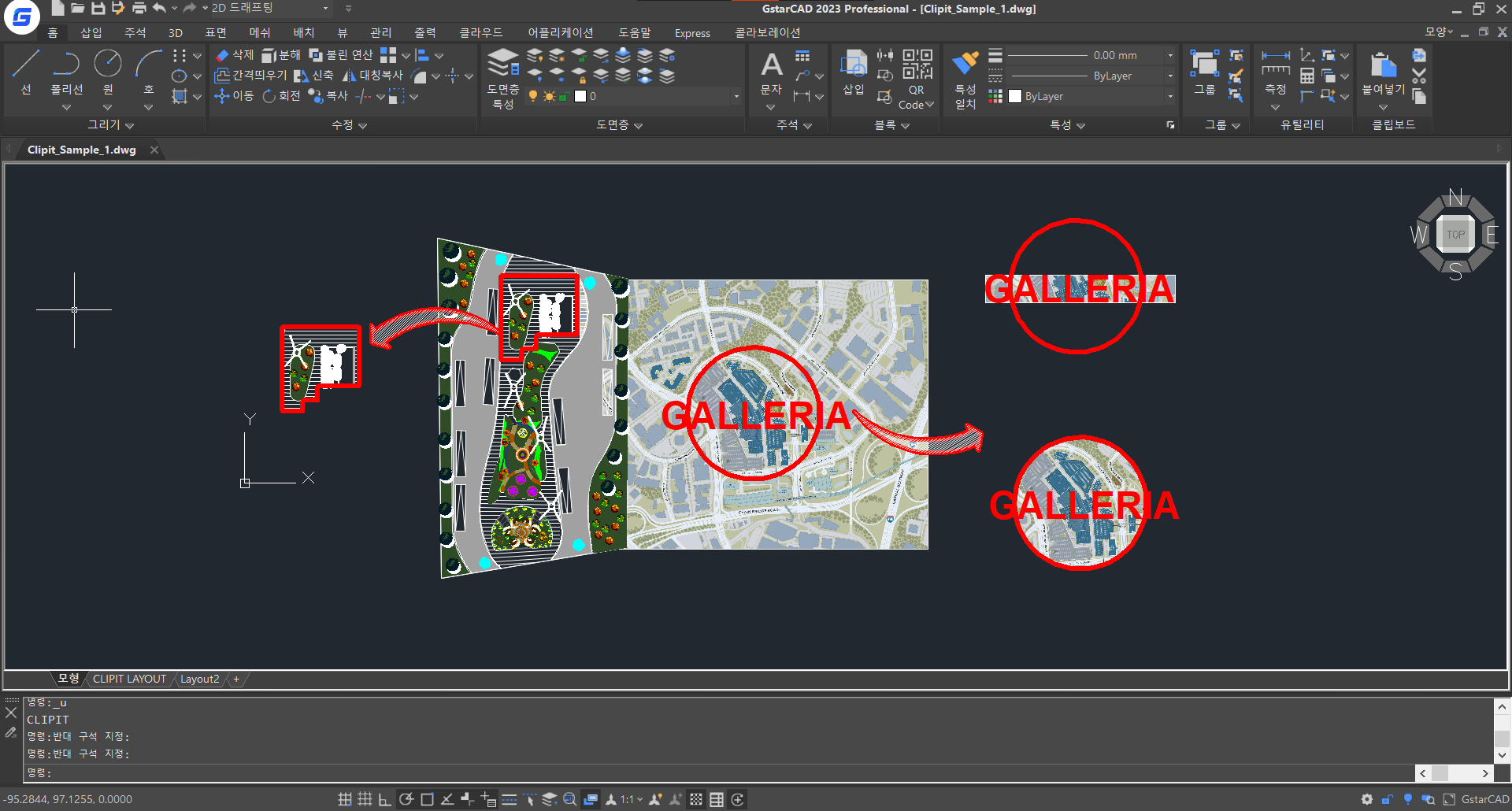Click the Table icon in annotation panel
Screen dimensions: 1512x811
point(802,56)
